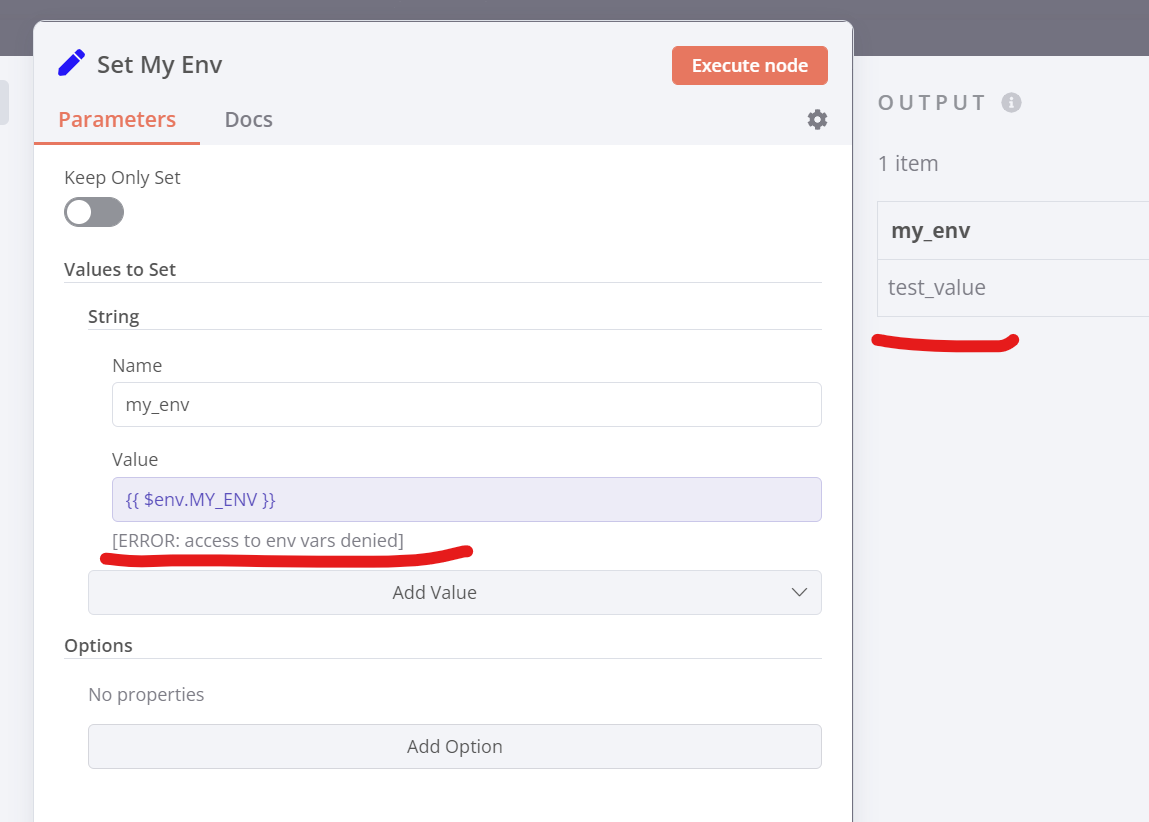Click the Keep Only Set label
Viewport: 1149px width, 822px height.
pyautogui.click(x=122, y=178)
